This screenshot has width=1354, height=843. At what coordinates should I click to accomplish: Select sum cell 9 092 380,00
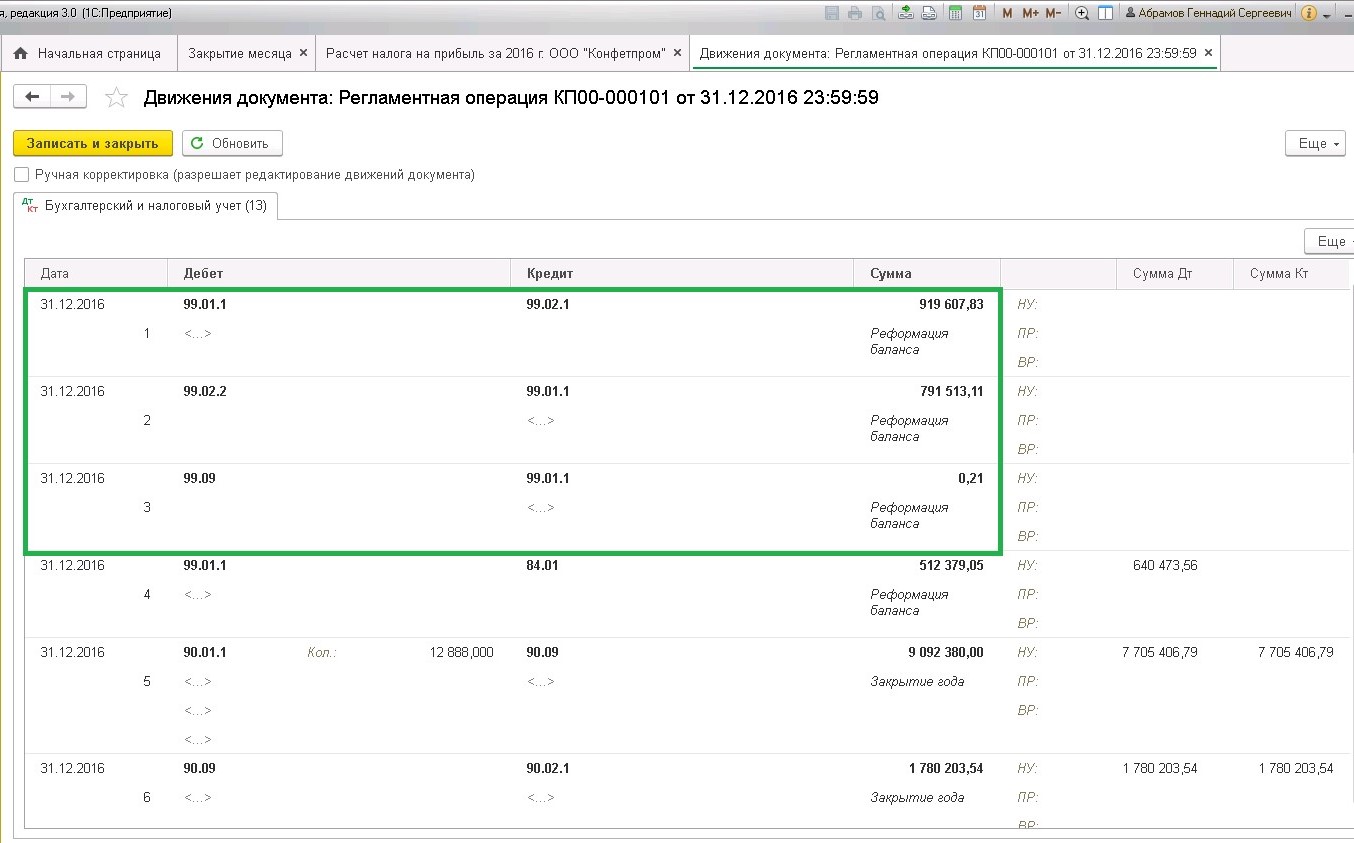(945, 653)
